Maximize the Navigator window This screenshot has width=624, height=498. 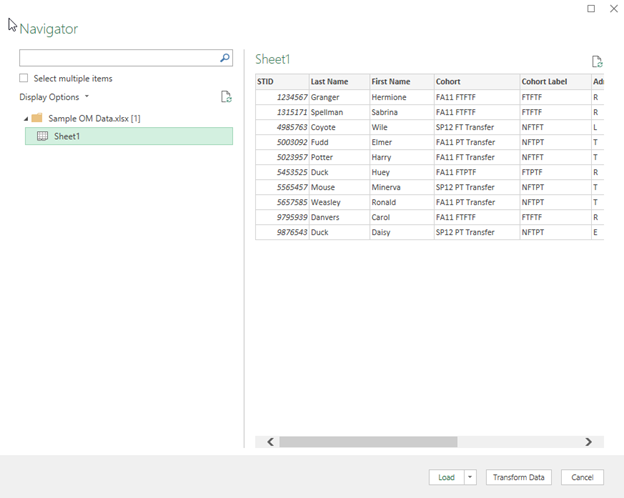(591, 8)
